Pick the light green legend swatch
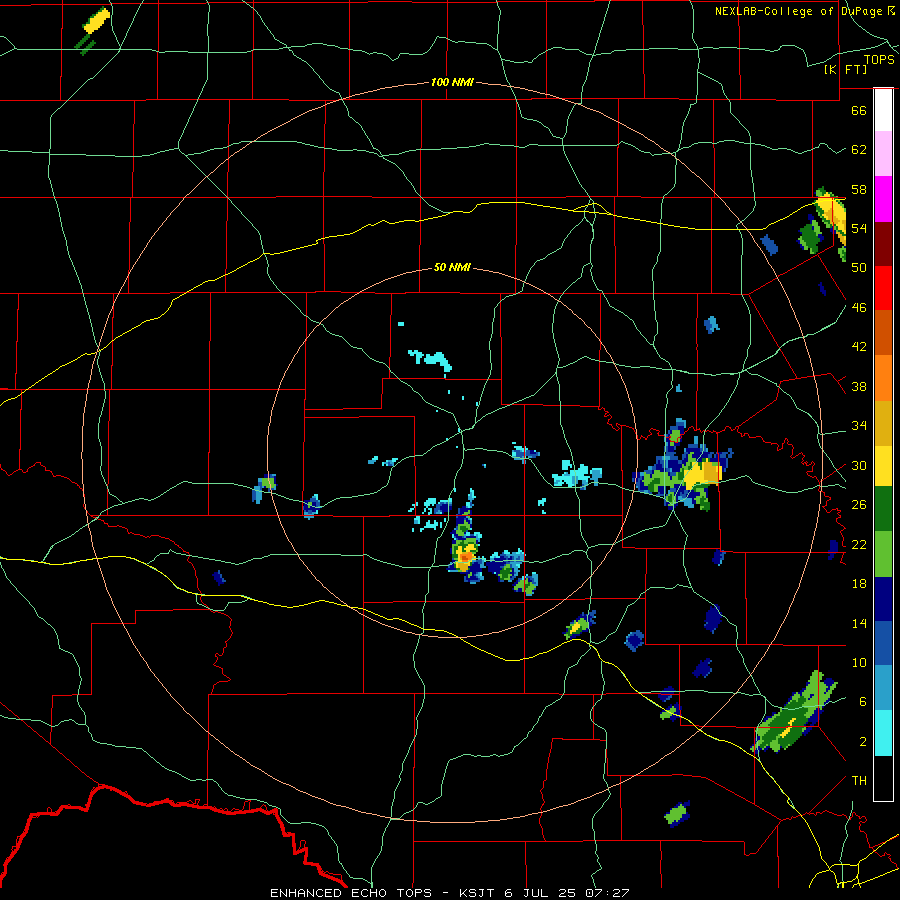Viewport: 900px width, 900px height. [x=883, y=554]
